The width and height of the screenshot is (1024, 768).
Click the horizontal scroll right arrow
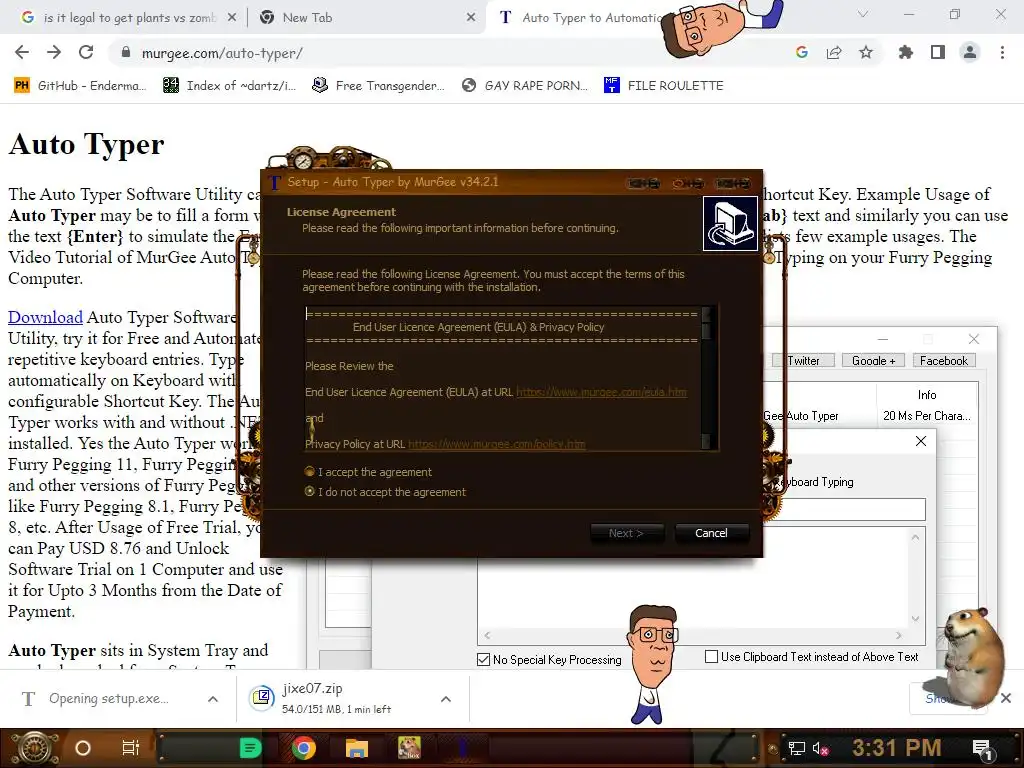coord(899,635)
